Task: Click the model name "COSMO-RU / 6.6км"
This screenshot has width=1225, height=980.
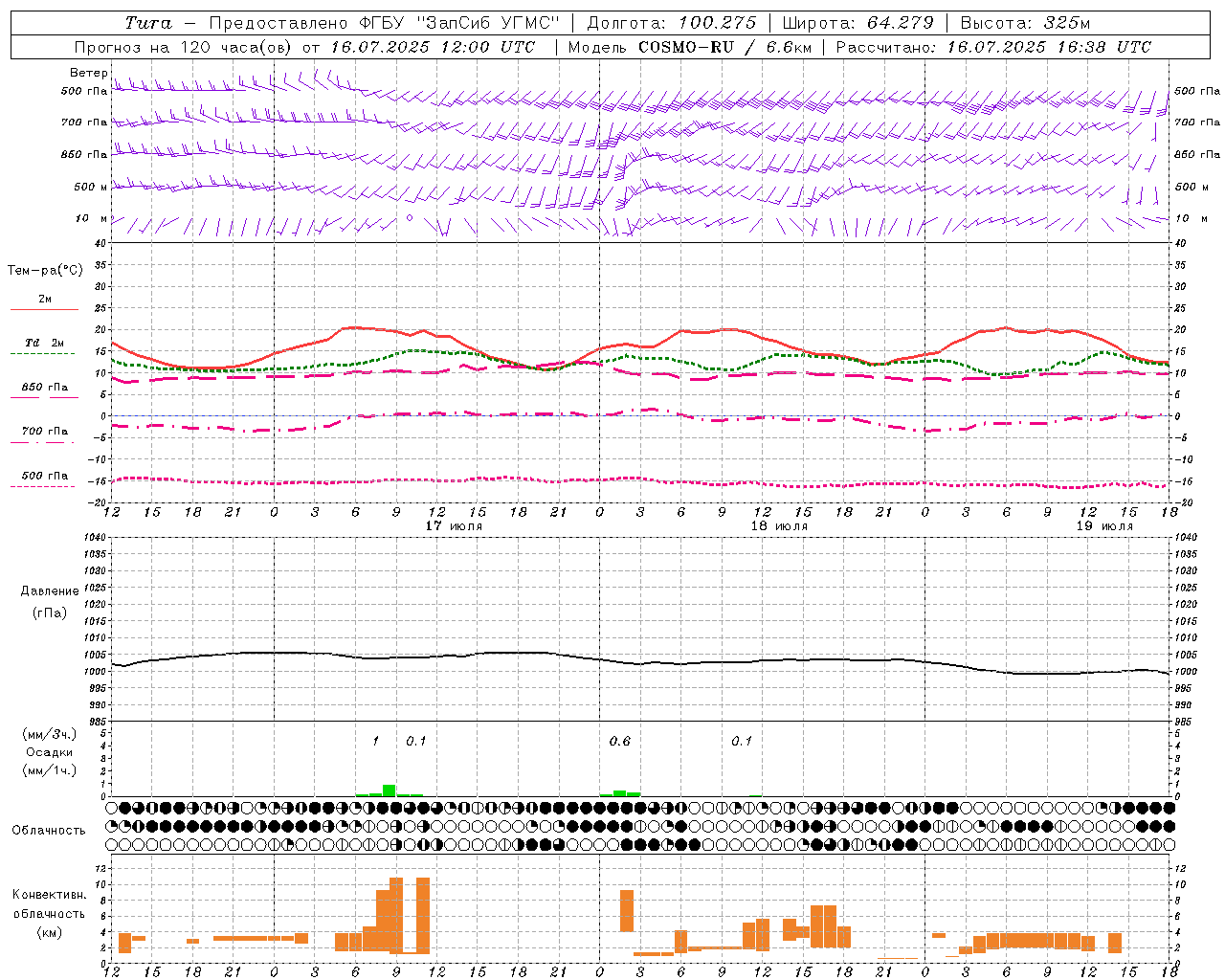Action: (x=726, y=47)
